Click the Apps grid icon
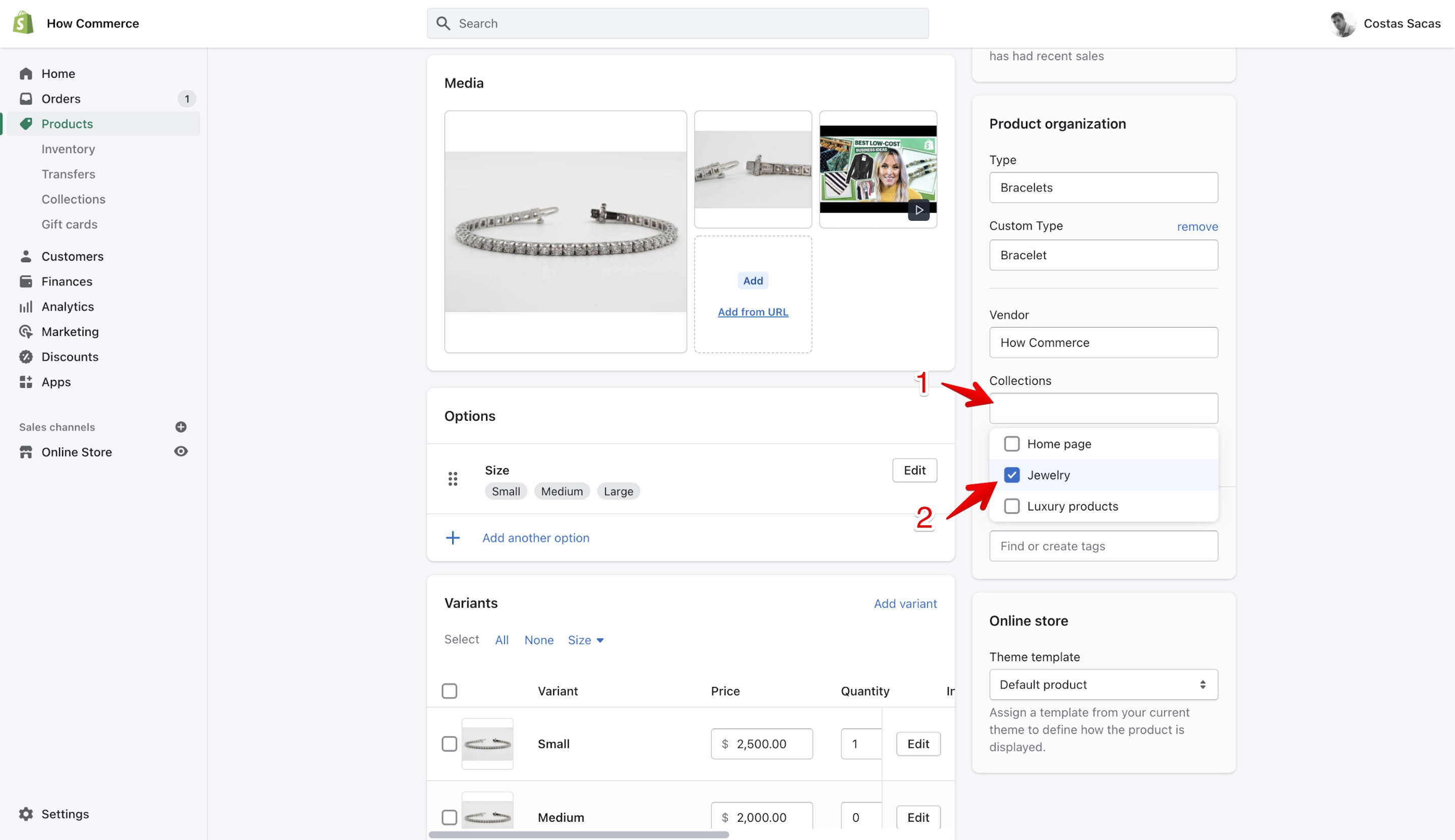The width and height of the screenshot is (1455, 840). (26, 382)
